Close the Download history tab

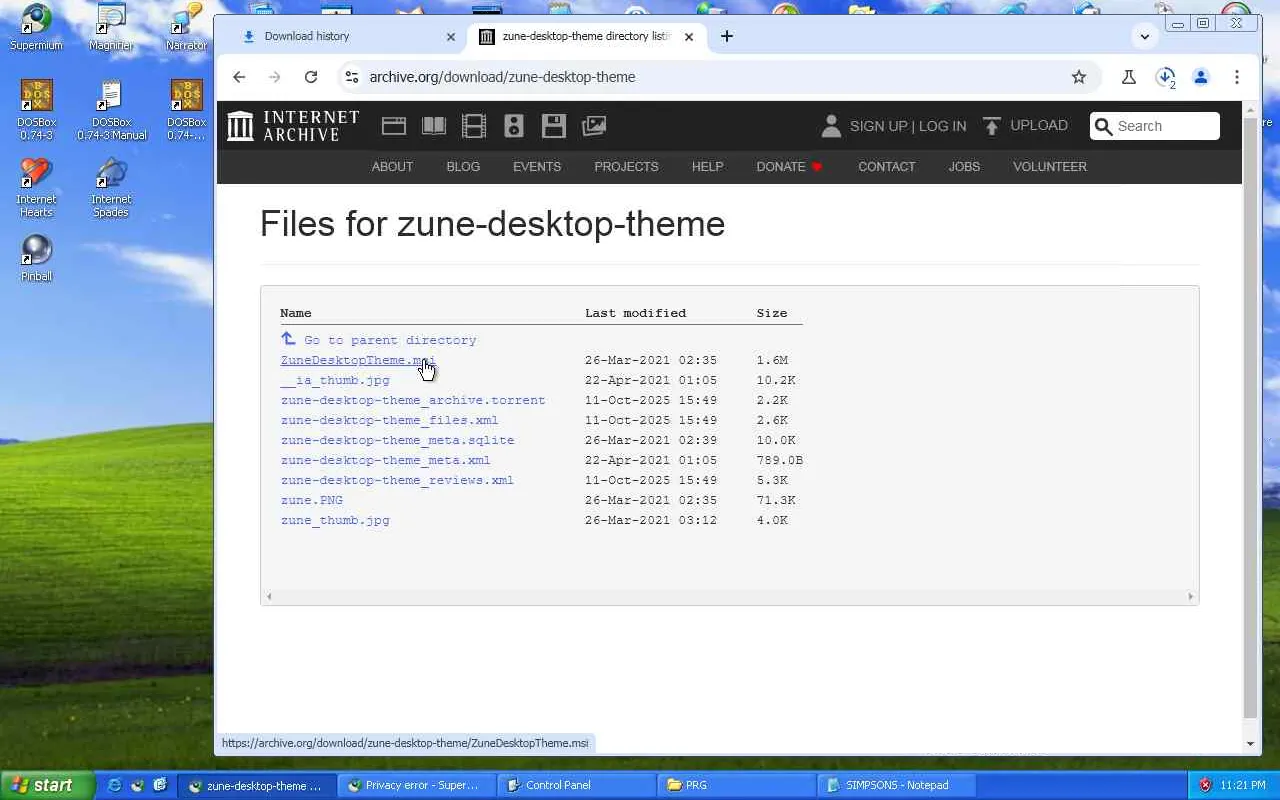coord(450,37)
